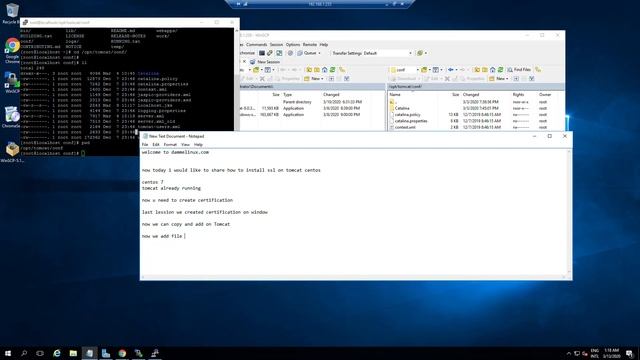This screenshot has width=640, height=360.
Task: Sort remote files by Owner column
Action: (545, 95)
